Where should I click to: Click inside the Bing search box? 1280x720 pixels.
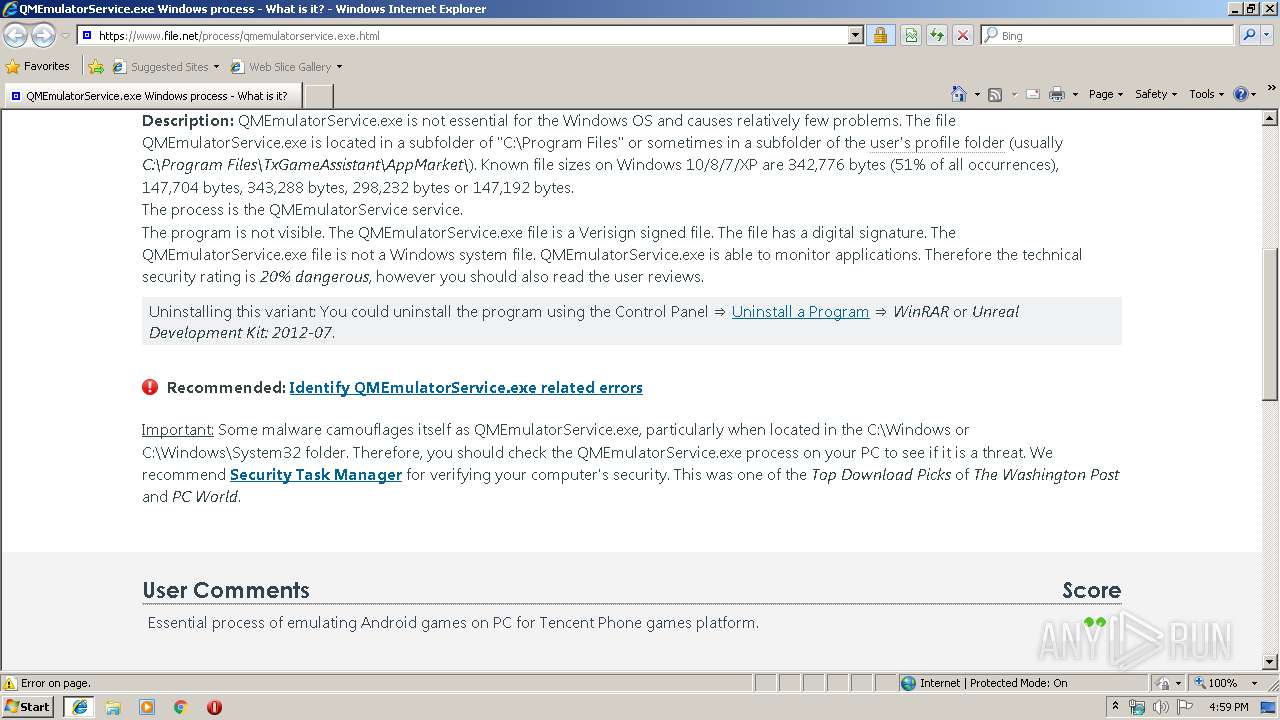click(1108, 35)
